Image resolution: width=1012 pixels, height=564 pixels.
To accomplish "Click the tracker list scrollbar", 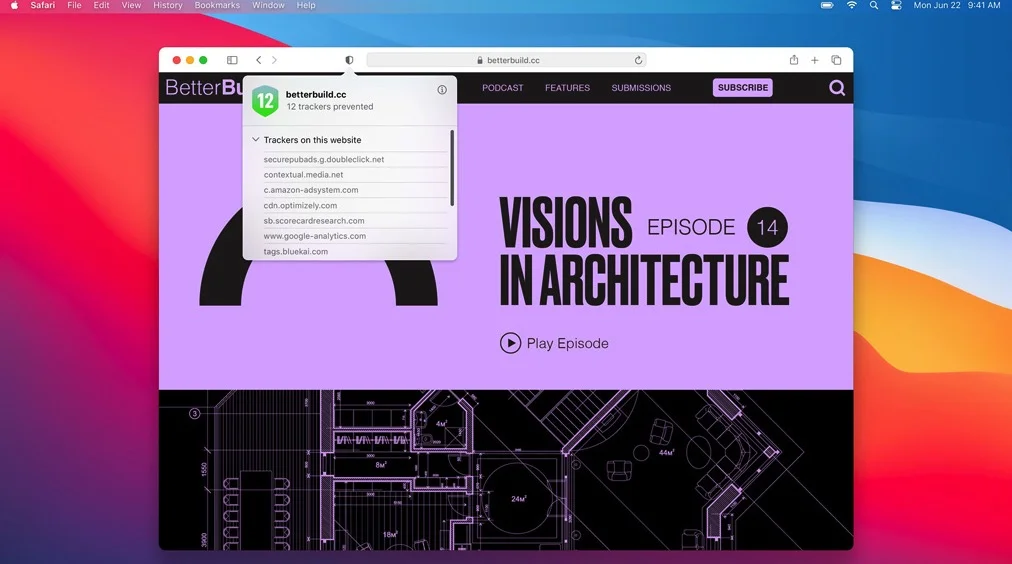I will click(452, 168).
